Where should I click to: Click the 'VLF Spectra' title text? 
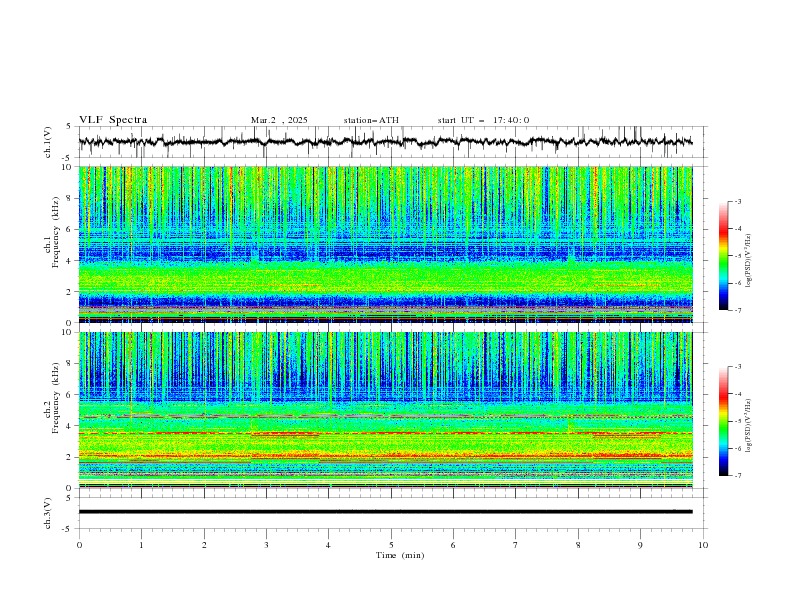coord(113,120)
